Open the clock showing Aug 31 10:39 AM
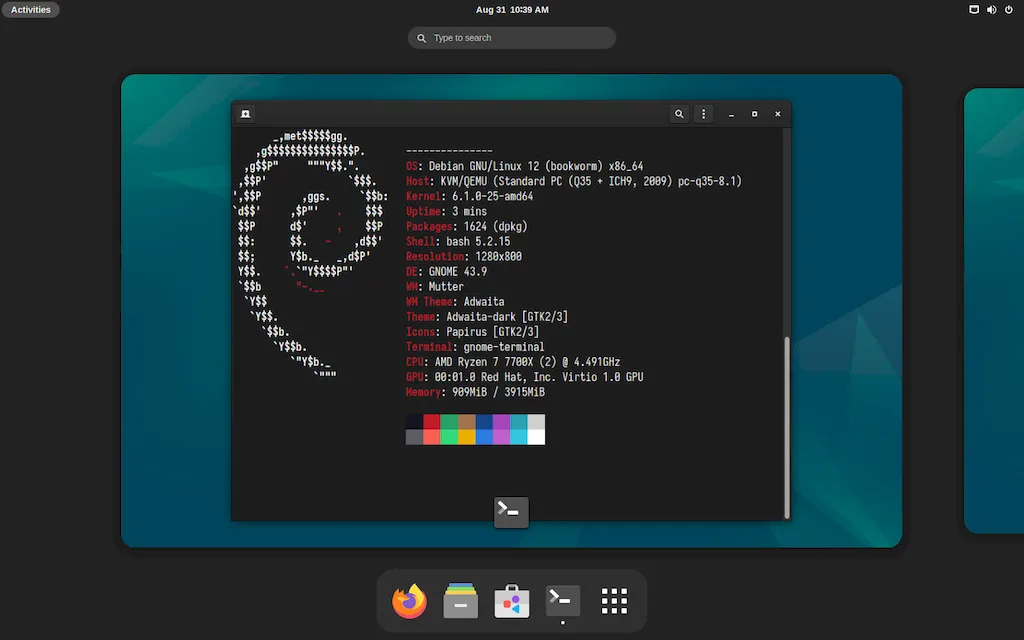Screen dimensions: 1024x640 tap(512, 10)
